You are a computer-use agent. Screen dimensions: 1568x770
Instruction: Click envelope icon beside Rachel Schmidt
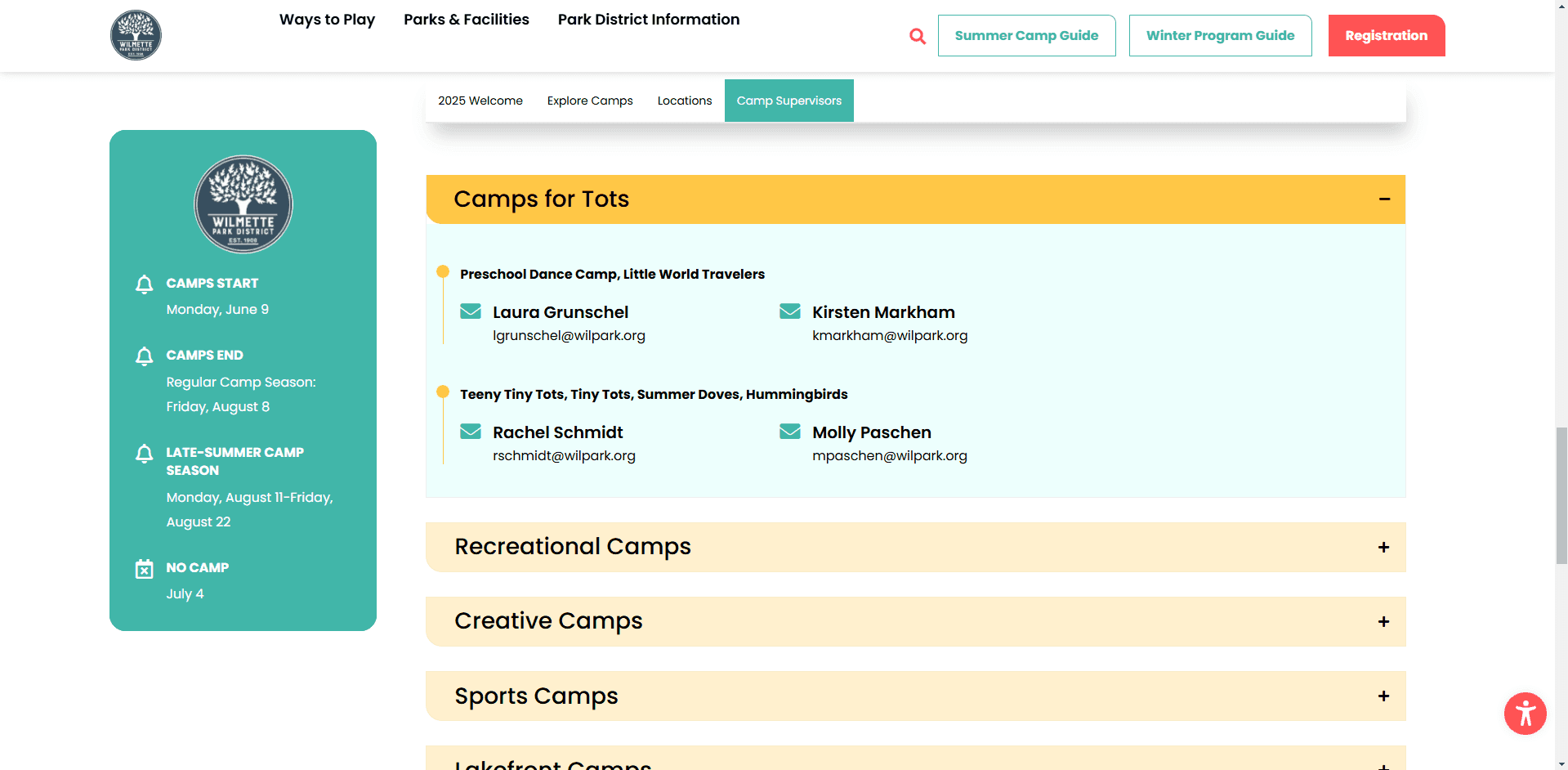click(x=471, y=432)
